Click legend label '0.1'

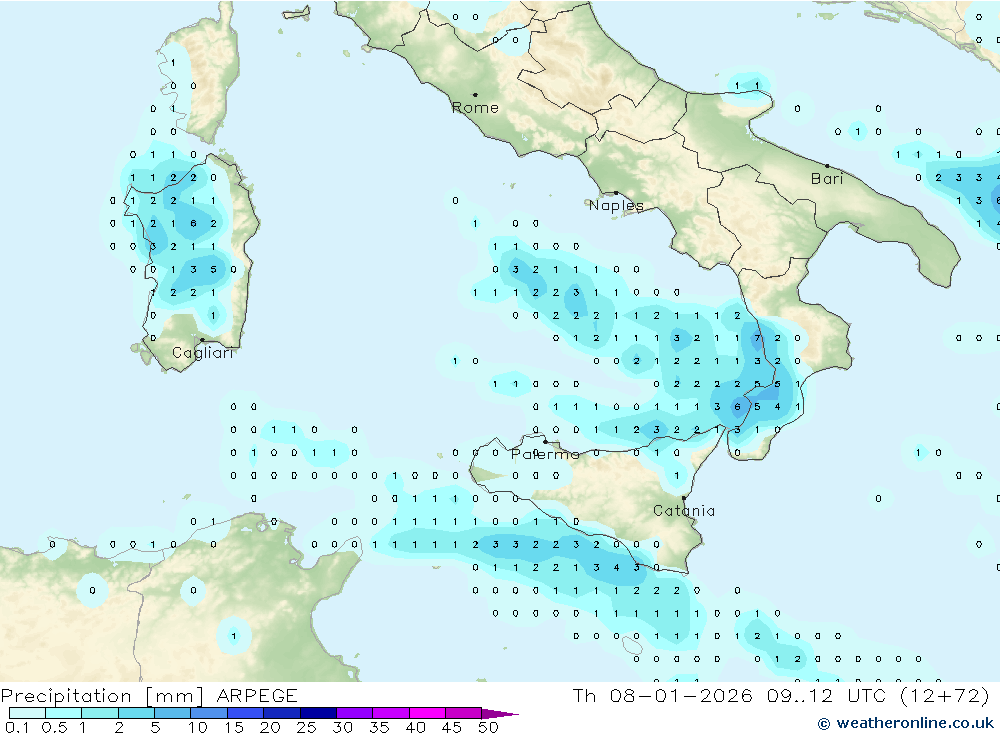click(x=17, y=727)
